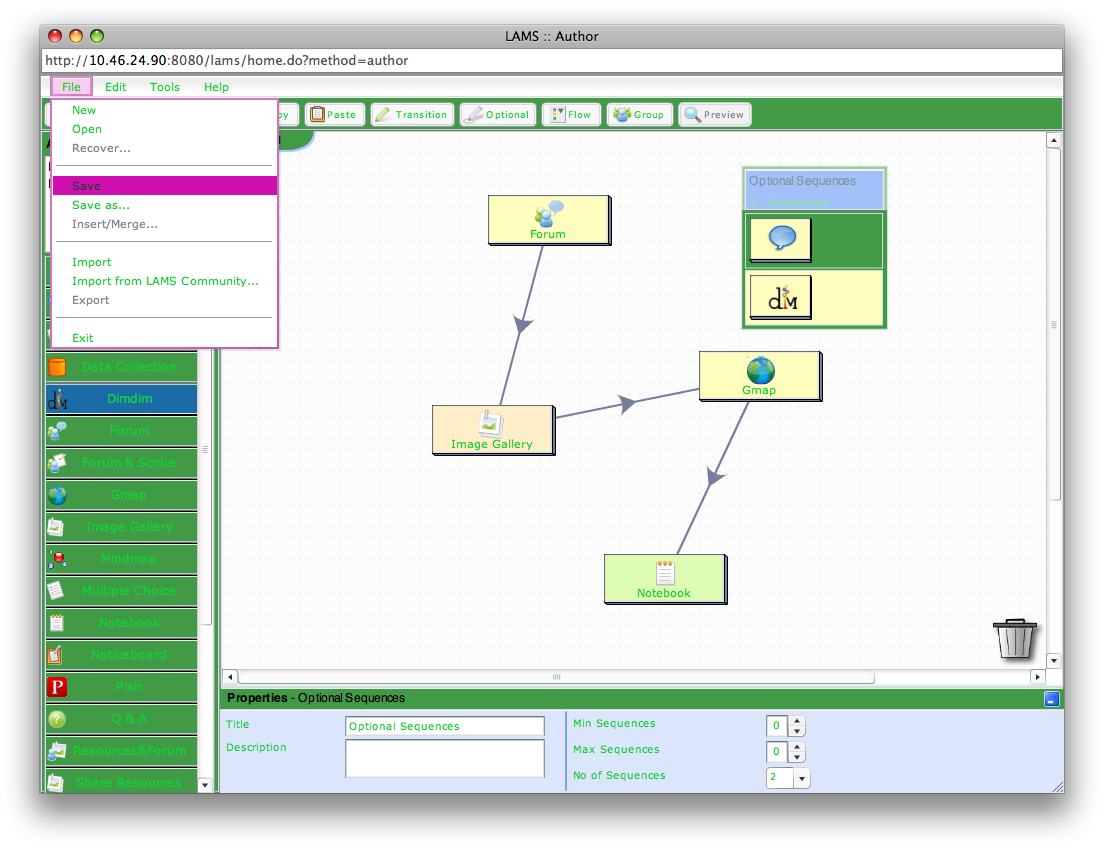Image resolution: width=1104 pixels, height=848 pixels.
Task: Decrease the Max Sequences stepper value
Action: pyautogui.click(x=797, y=757)
